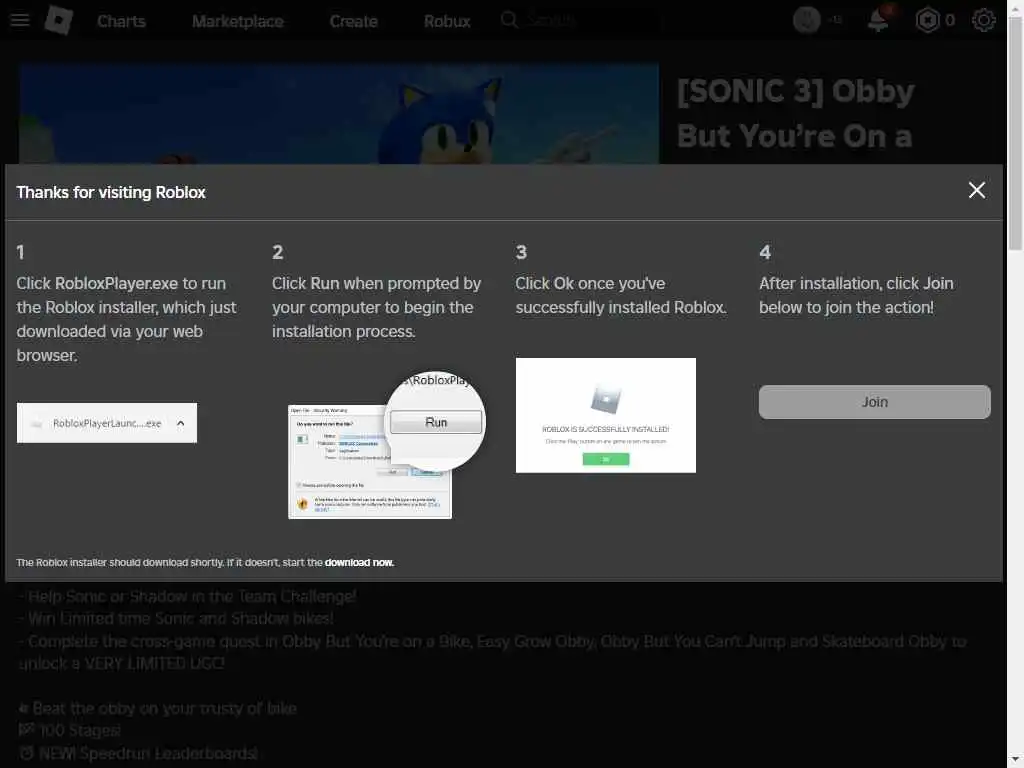Screen dimensions: 1024x768
Task: Click the [SONIC 3] Obby game title
Action: [795, 113]
